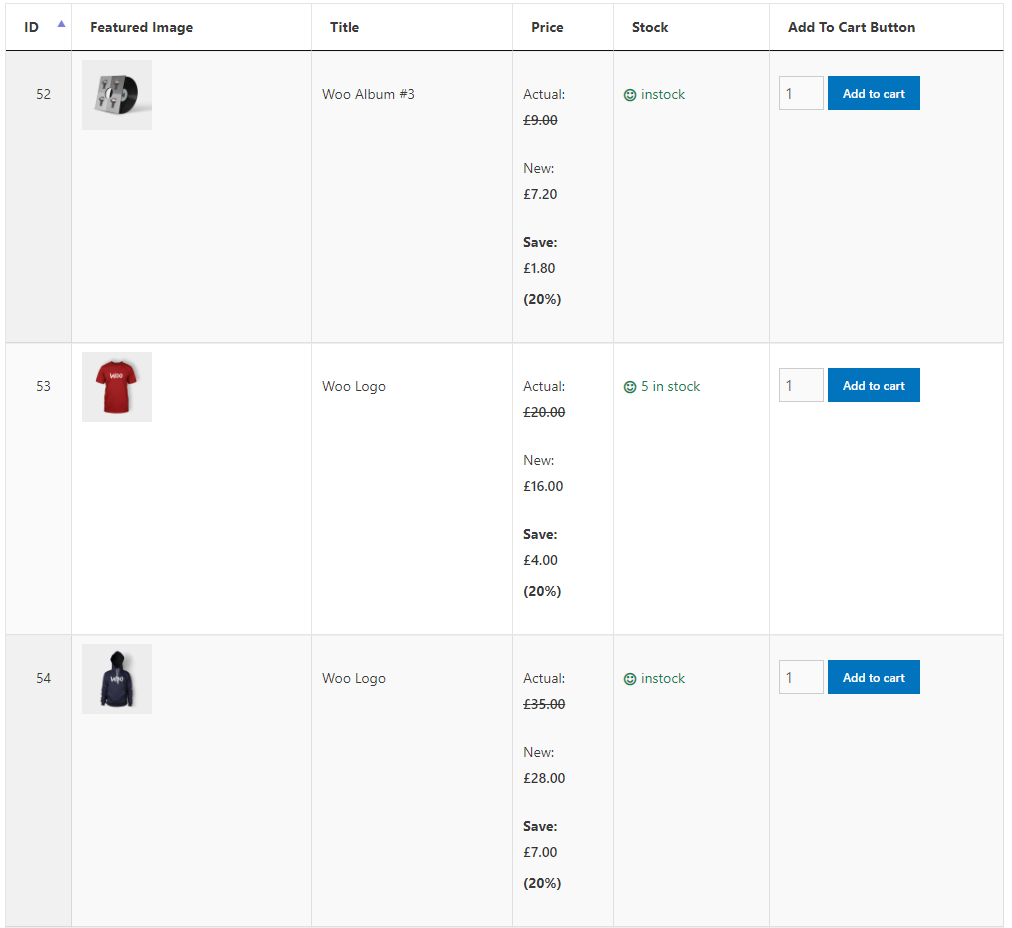Add the Woo Logo hoodie to cart
The width and height of the screenshot is (1012, 928).
(x=873, y=677)
